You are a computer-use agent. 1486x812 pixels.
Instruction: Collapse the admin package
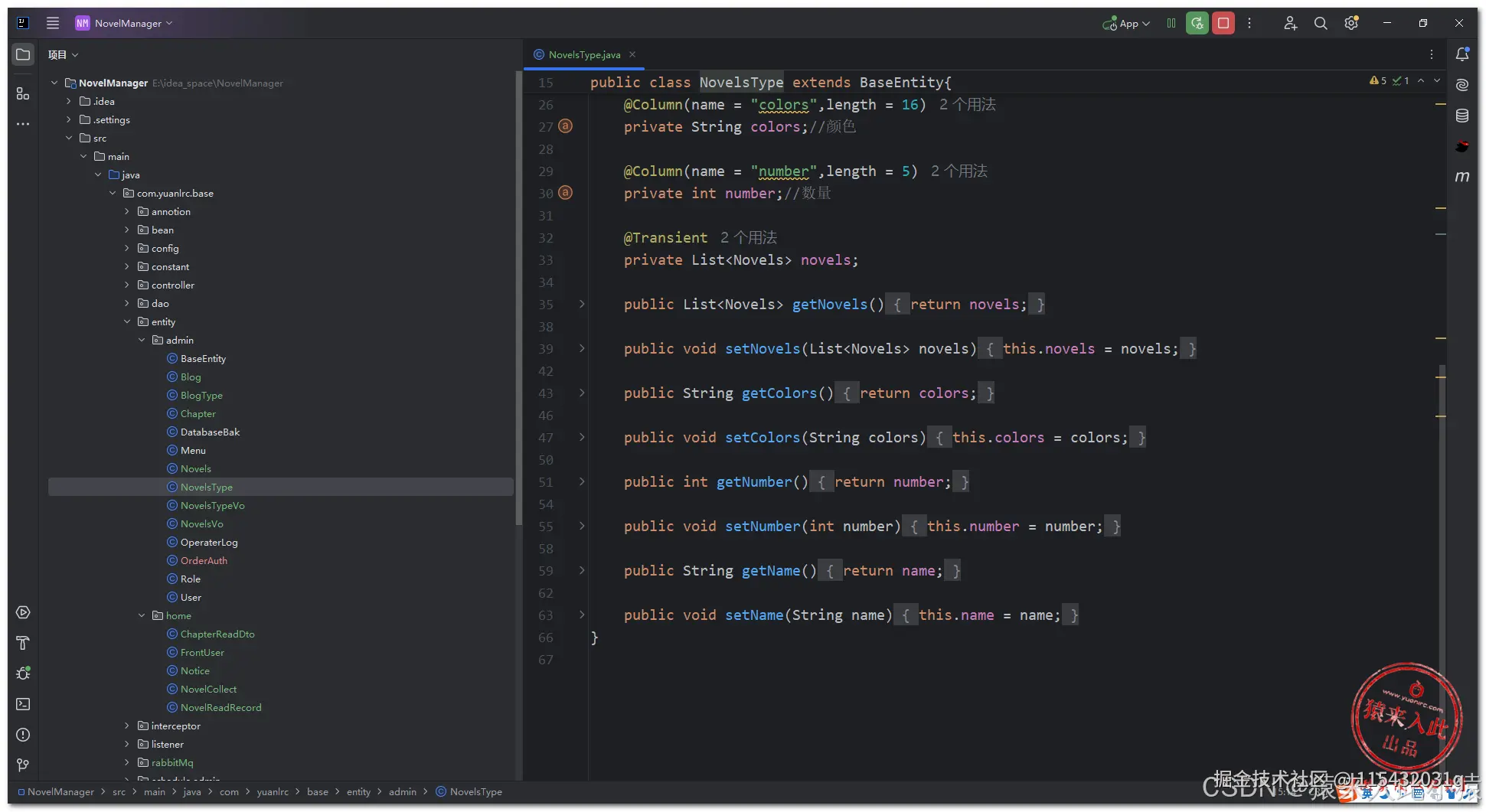click(142, 340)
